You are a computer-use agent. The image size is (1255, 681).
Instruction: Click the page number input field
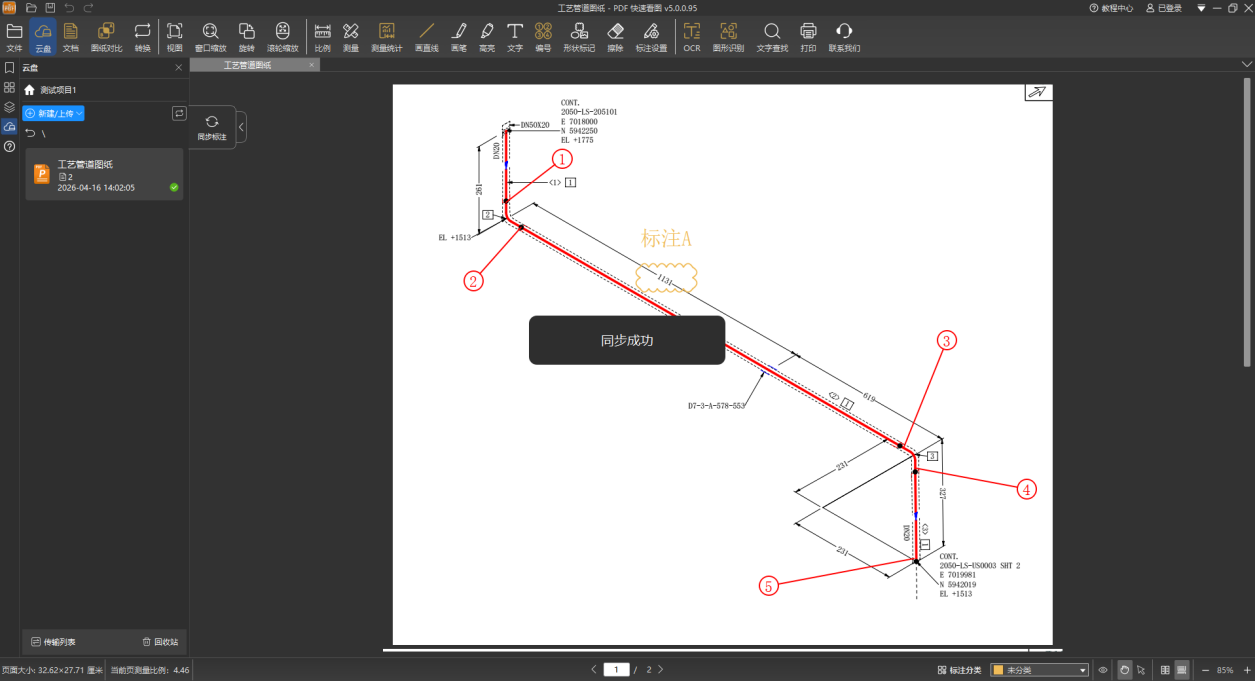coord(616,670)
